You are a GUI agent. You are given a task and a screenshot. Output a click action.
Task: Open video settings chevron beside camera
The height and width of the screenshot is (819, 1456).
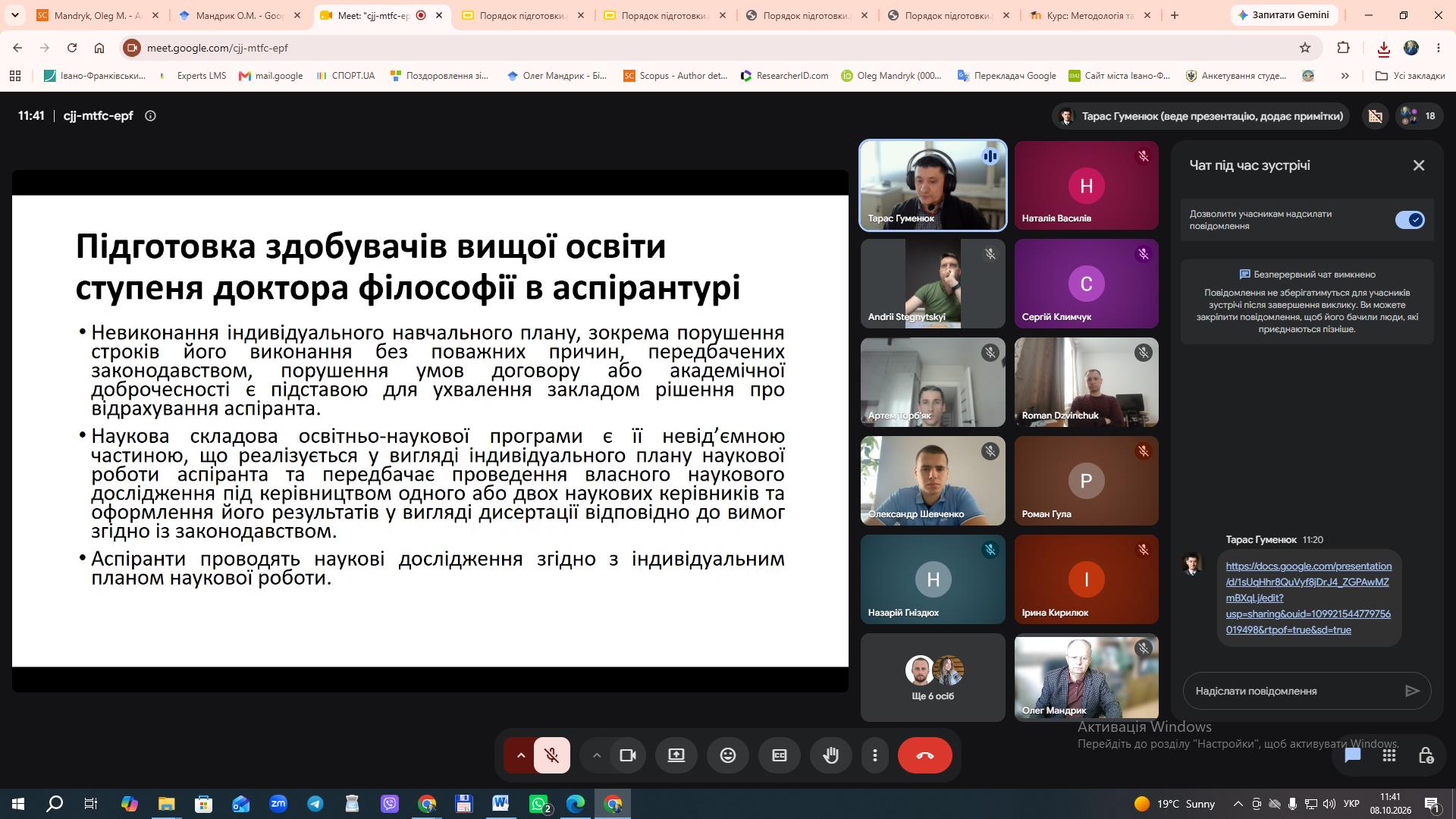pyautogui.click(x=597, y=755)
